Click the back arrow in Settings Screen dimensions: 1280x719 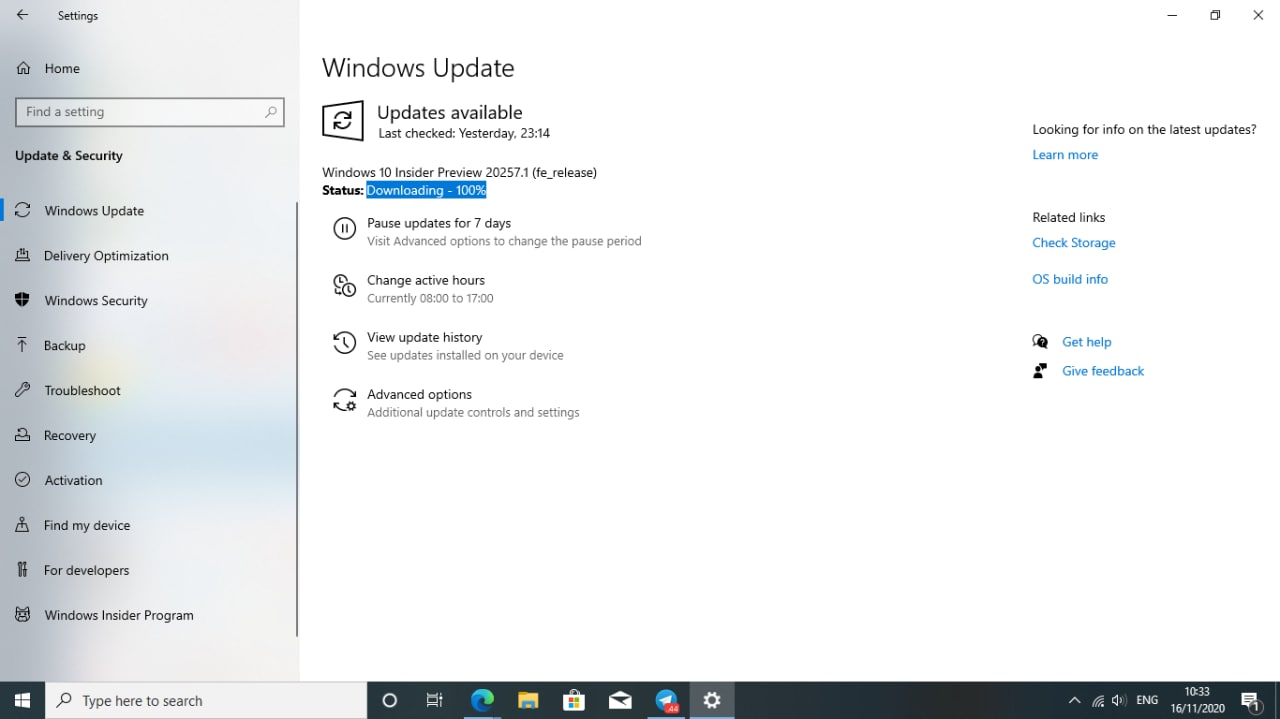[x=22, y=16]
